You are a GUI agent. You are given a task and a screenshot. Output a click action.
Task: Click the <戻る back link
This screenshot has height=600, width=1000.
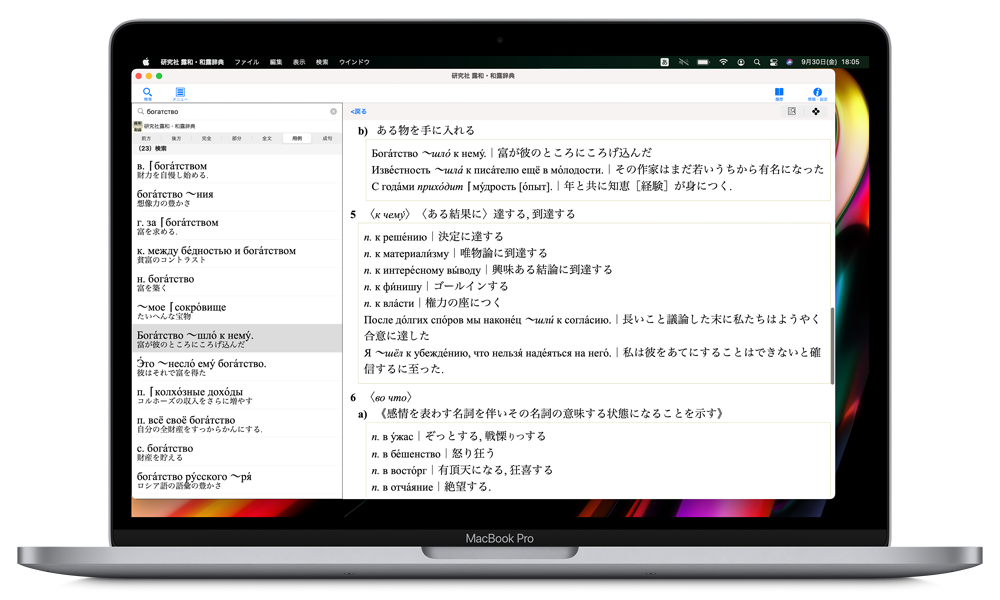pos(358,111)
